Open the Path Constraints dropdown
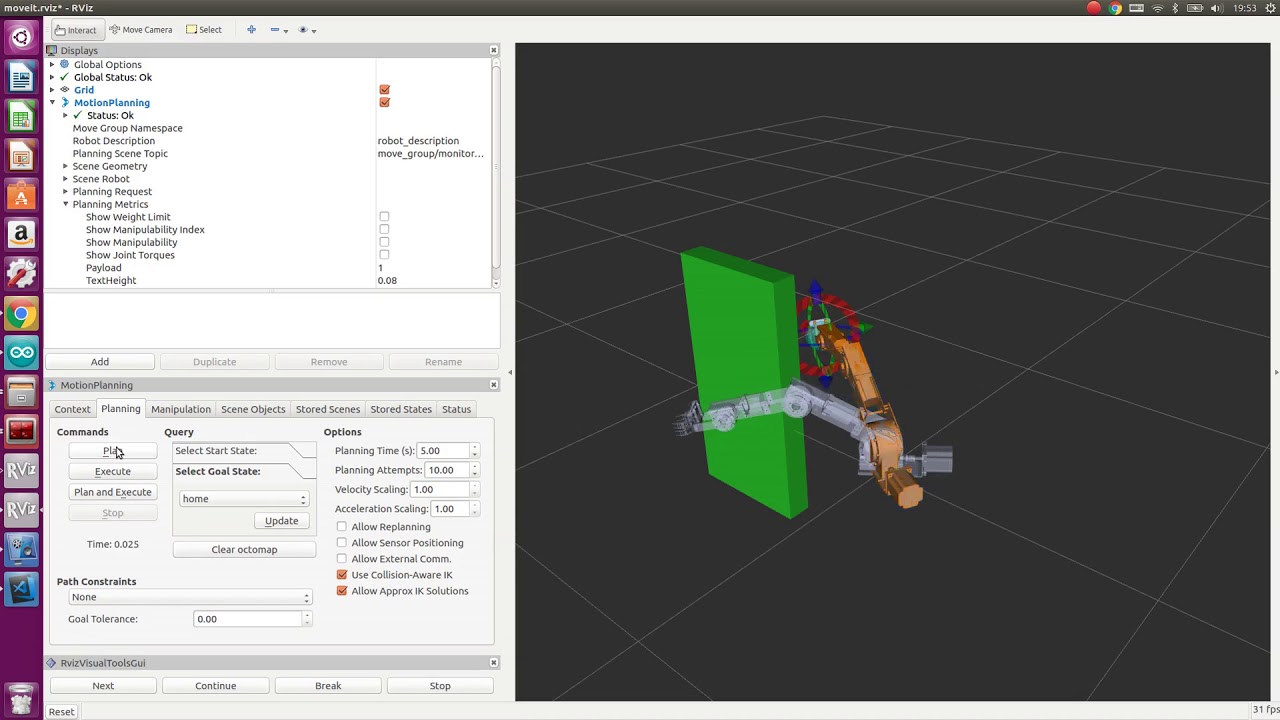1280x720 pixels. pyautogui.click(x=190, y=597)
